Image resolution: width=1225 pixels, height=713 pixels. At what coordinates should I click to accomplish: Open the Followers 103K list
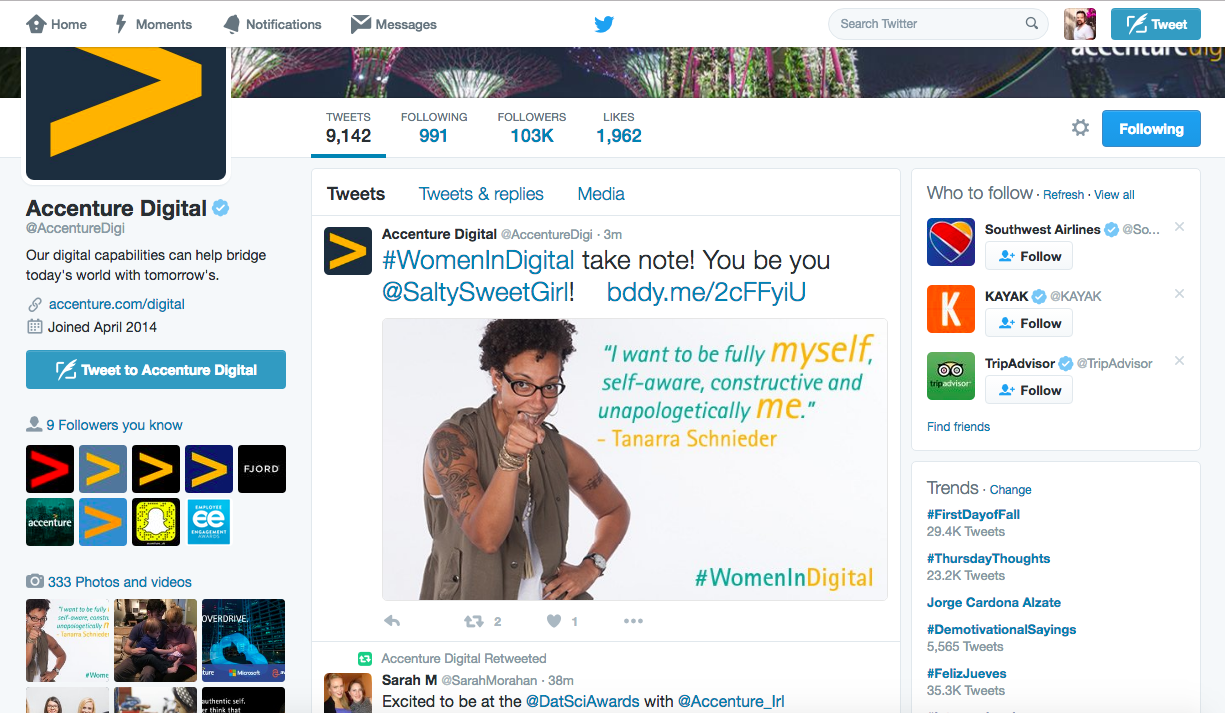[532, 128]
